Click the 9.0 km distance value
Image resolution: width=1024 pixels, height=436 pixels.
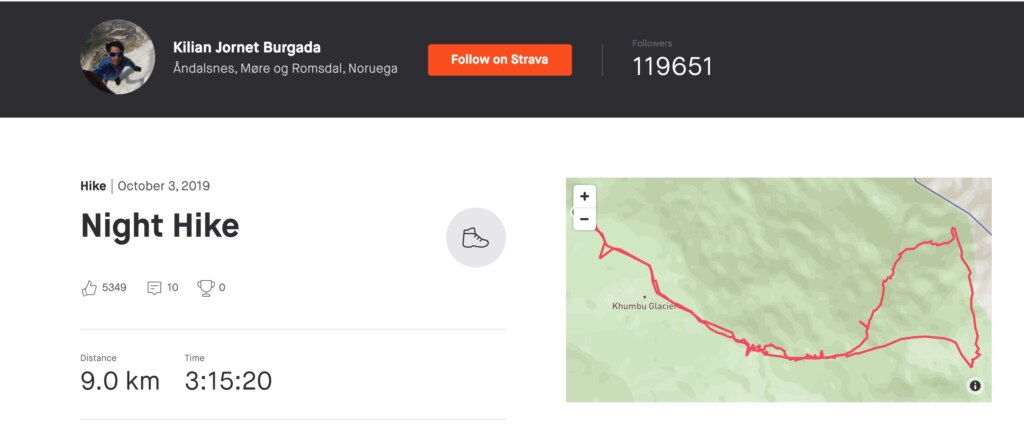120,381
